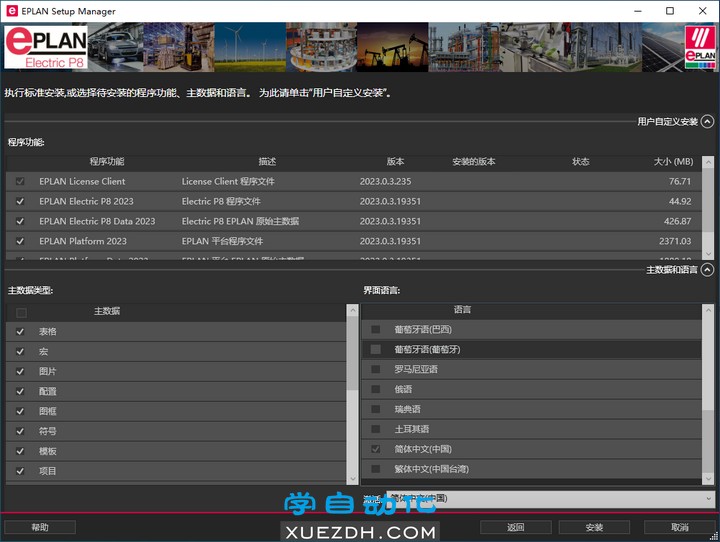720x542 pixels.
Task: Uncheck EPLAN Platform 2023 checkbox
Action: (x=20, y=241)
